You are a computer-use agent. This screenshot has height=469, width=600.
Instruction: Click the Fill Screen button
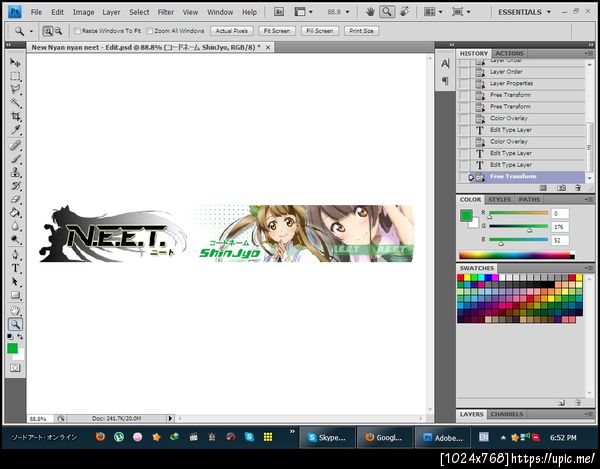click(320, 31)
